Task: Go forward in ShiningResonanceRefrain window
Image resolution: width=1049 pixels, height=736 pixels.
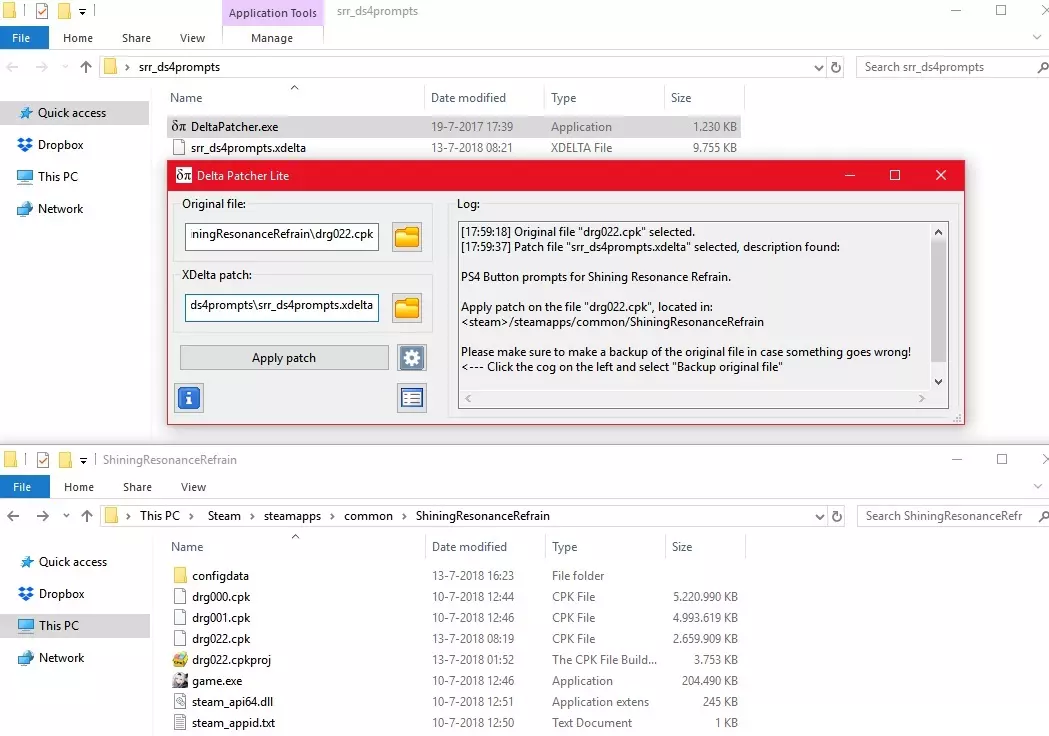Action: [42, 516]
